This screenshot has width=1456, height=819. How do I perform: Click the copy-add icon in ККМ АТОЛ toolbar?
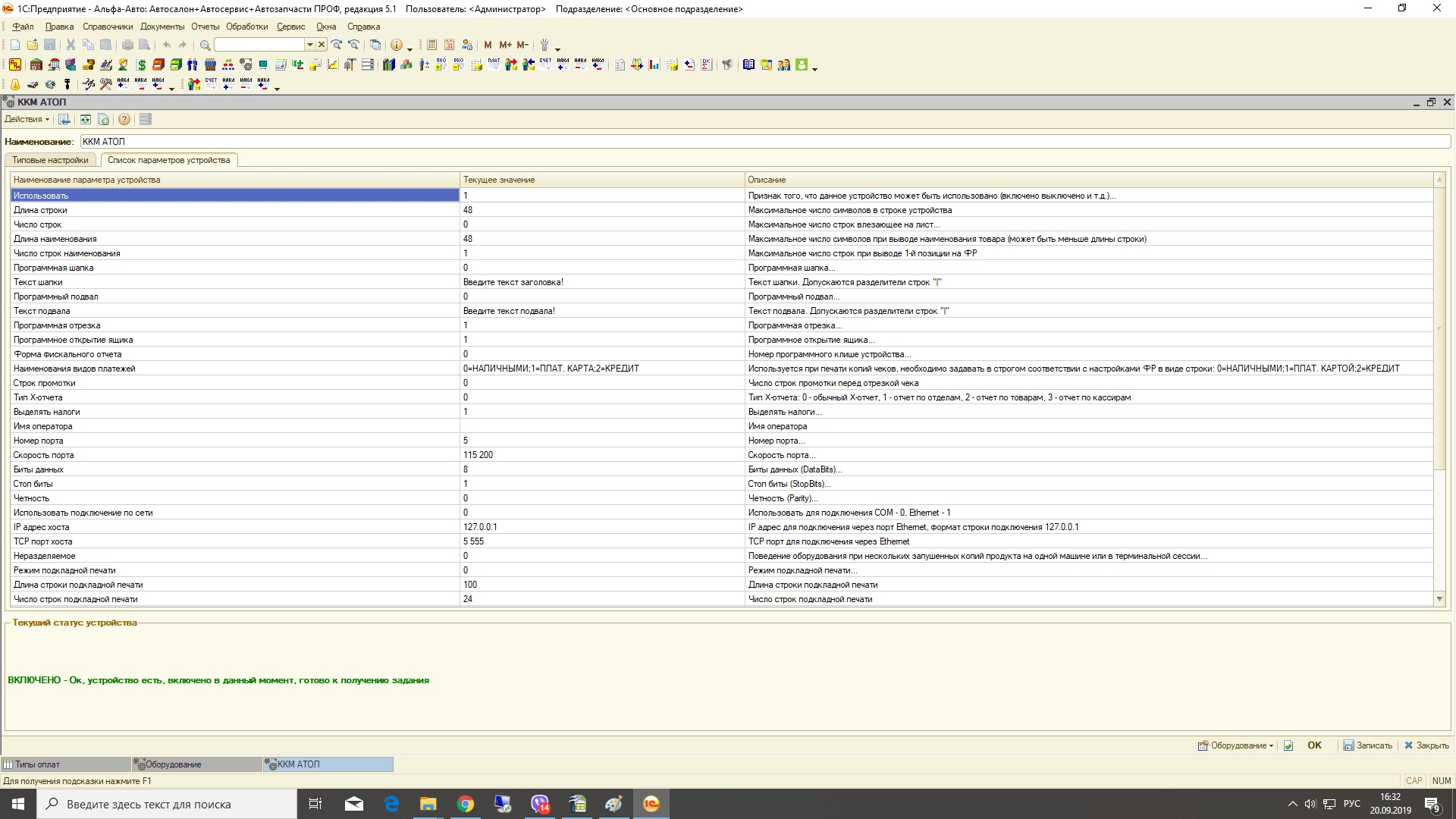(104, 119)
